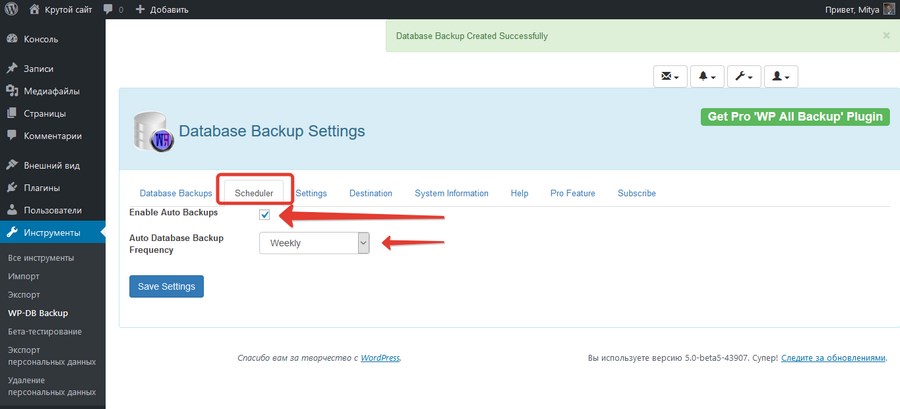Switch to Scheduler tab
The image size is (900, 409).
(254, 193)
